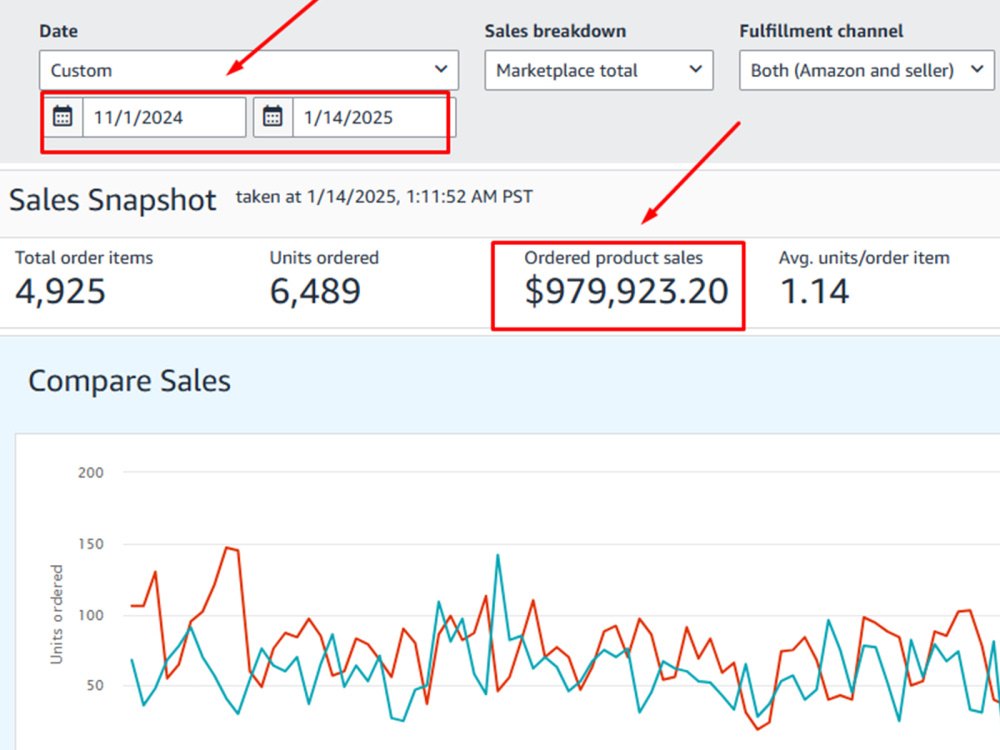Click the Units ordered value 6,489
Viewport: 1000px width, 750px height.
pyautogui.click(x=315, y=291)
